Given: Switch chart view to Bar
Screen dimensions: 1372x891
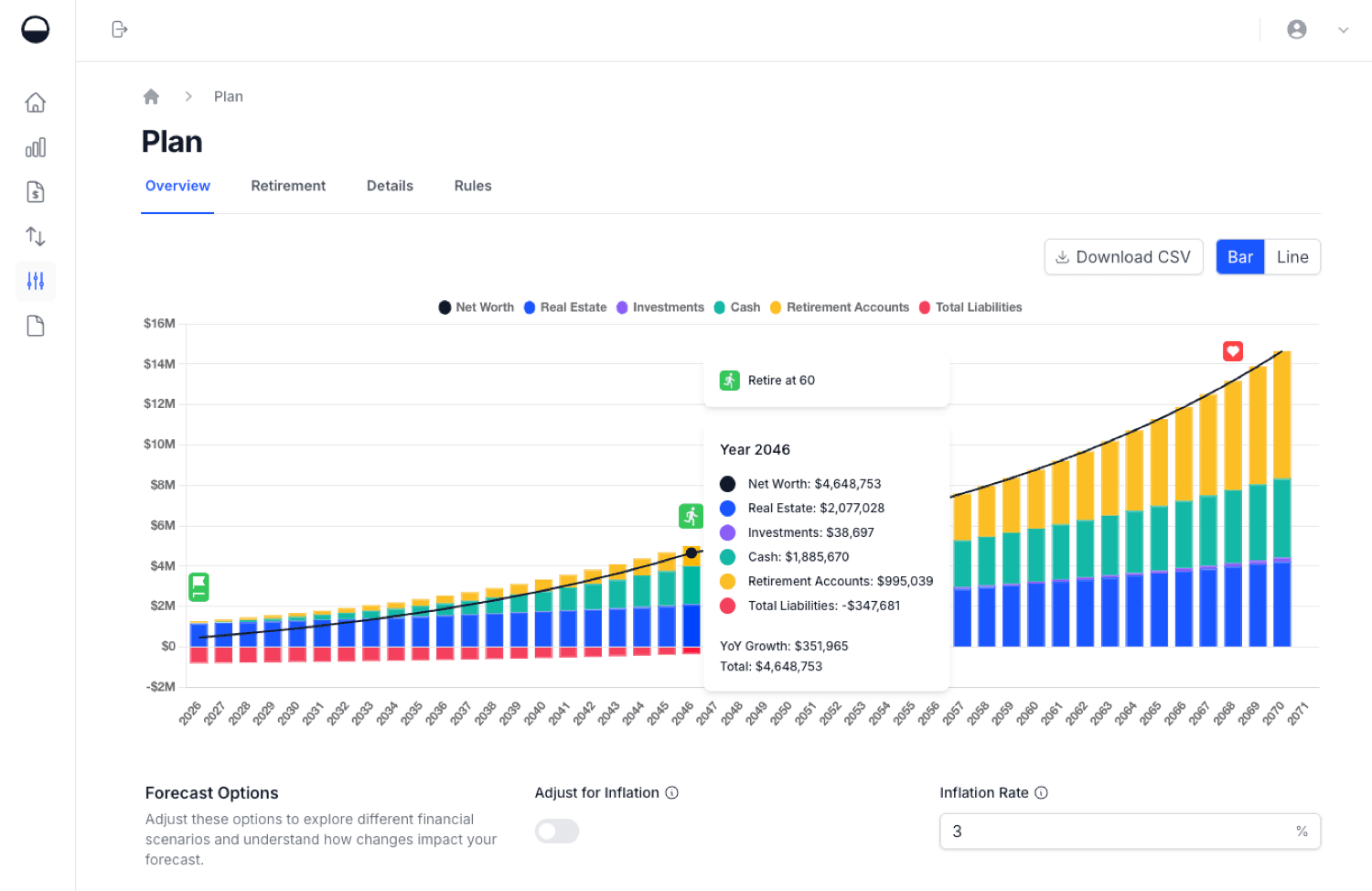Looking at the screenshot, I should [x=1240, y=257].
